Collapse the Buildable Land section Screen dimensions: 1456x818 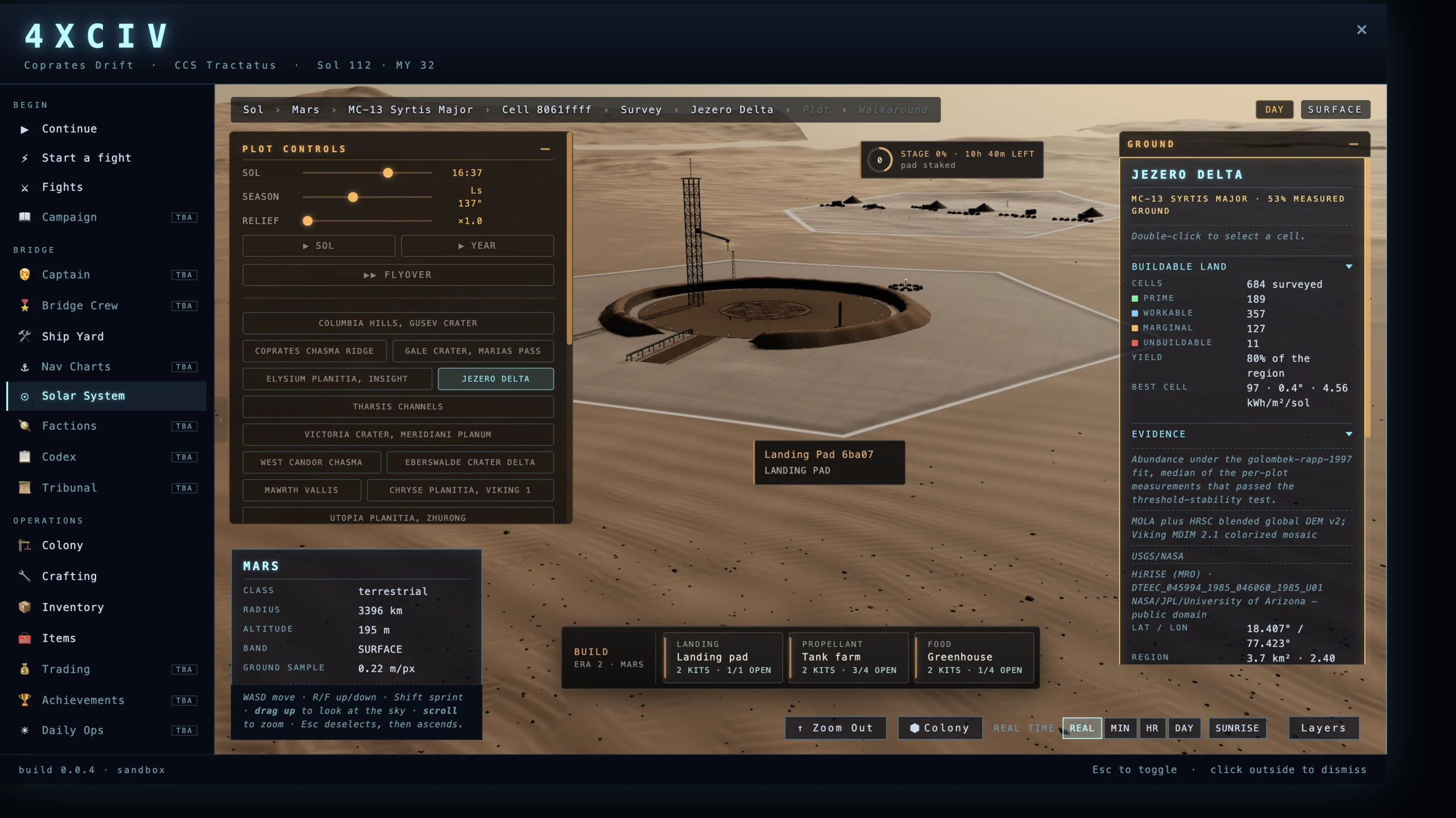click(1349, 267)
